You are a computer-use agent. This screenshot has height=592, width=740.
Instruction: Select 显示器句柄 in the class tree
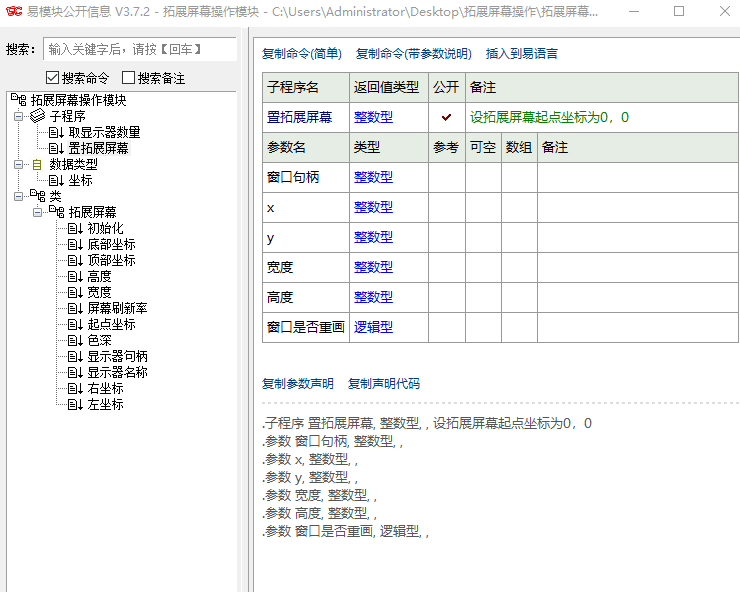point(117,356)
